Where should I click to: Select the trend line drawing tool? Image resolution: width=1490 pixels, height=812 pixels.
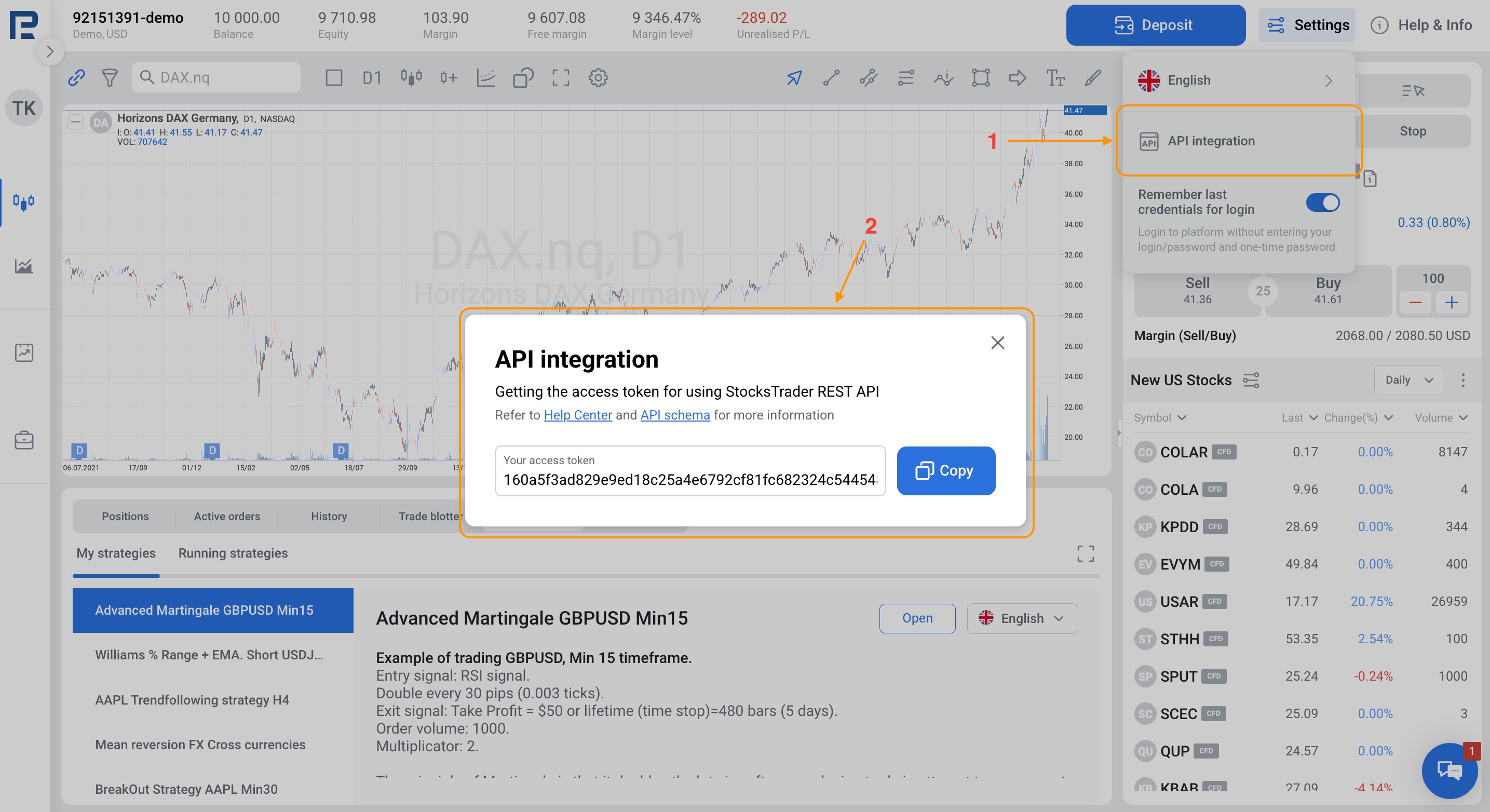[831, 77]
